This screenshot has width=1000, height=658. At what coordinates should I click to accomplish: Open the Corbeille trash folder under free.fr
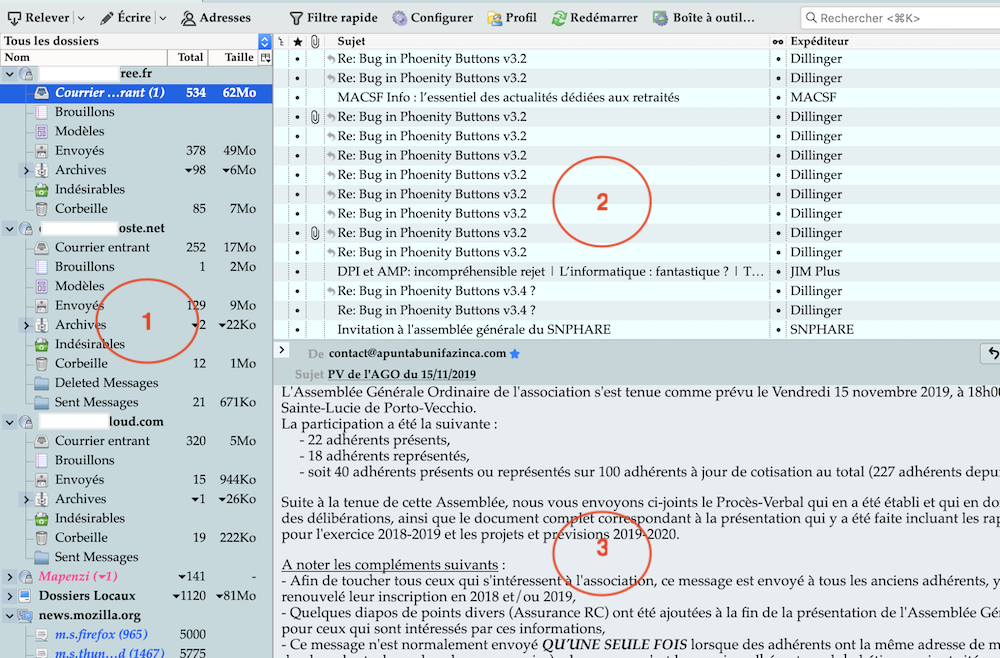coord(81,209)
